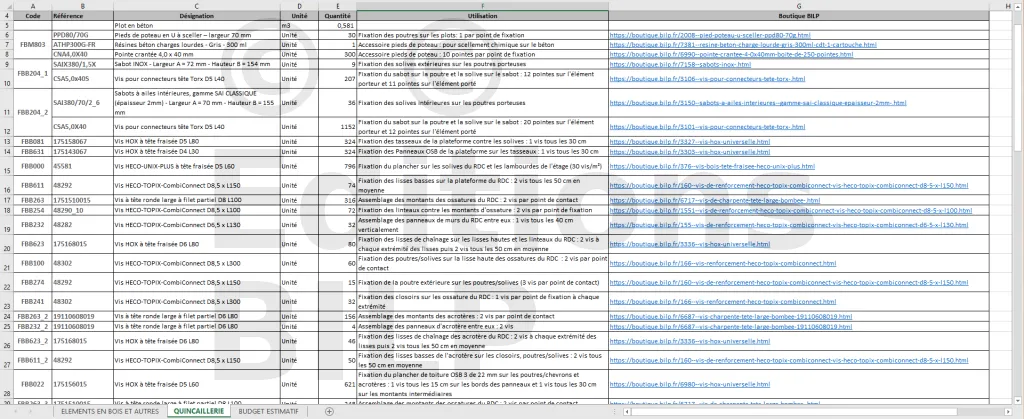Switch to the ELEMENTS EN BOIS ET AUTRES sheet

pyautogui.click(x=109, y=411)
